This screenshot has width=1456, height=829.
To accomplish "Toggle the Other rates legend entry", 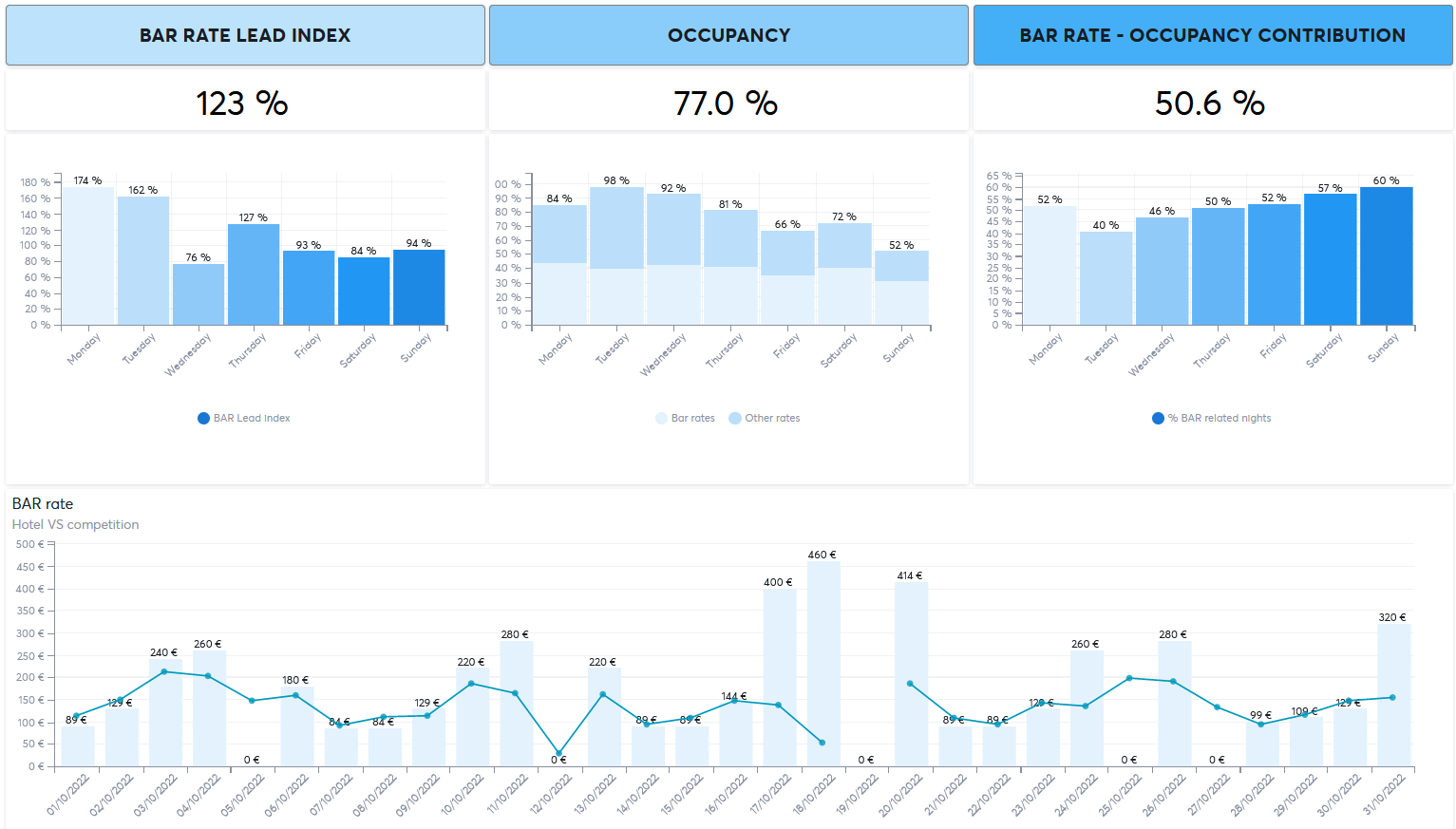I will [765, 418].
